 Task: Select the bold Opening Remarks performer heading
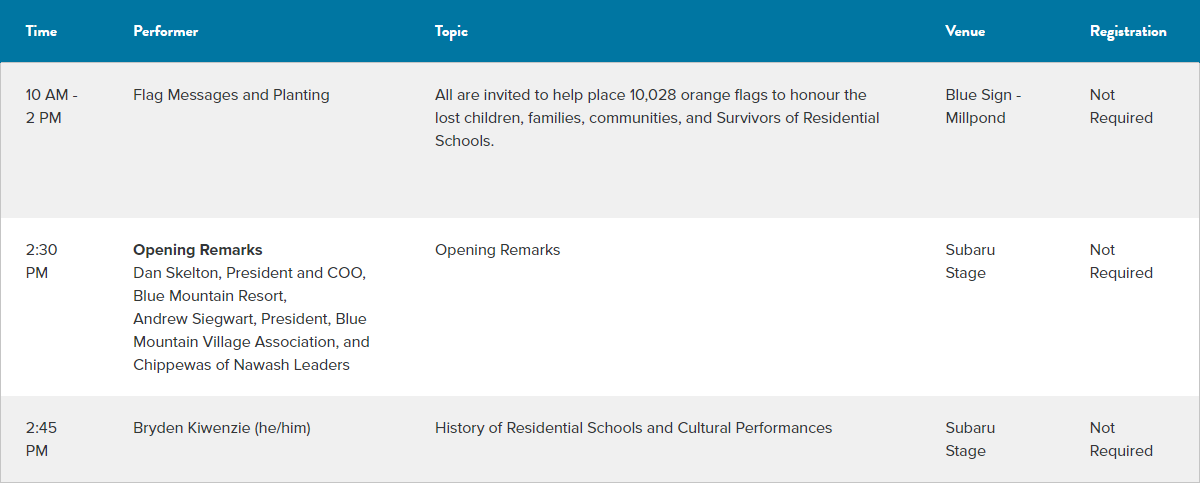pos(198,250)
